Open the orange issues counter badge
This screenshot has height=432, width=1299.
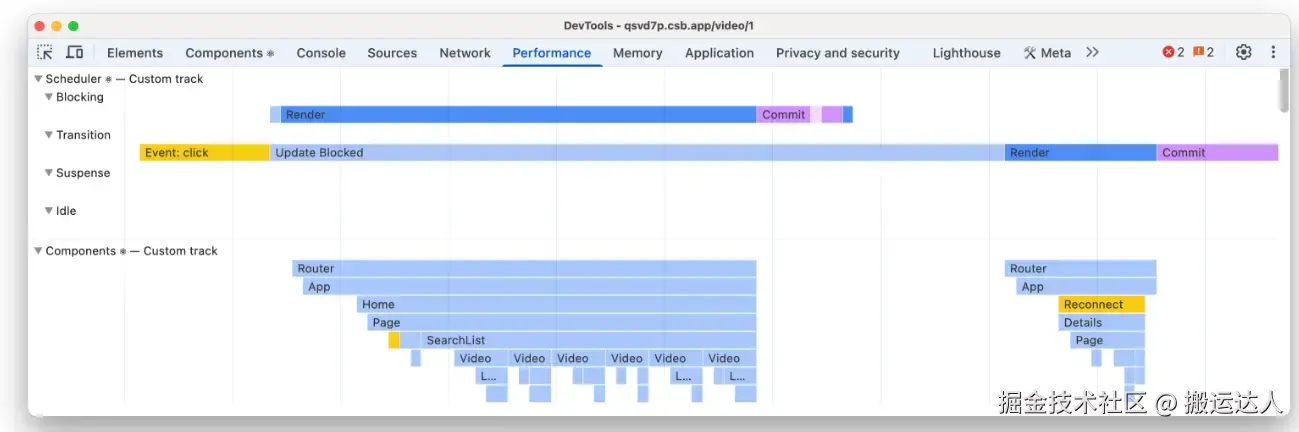click(x=1203, y=52)
